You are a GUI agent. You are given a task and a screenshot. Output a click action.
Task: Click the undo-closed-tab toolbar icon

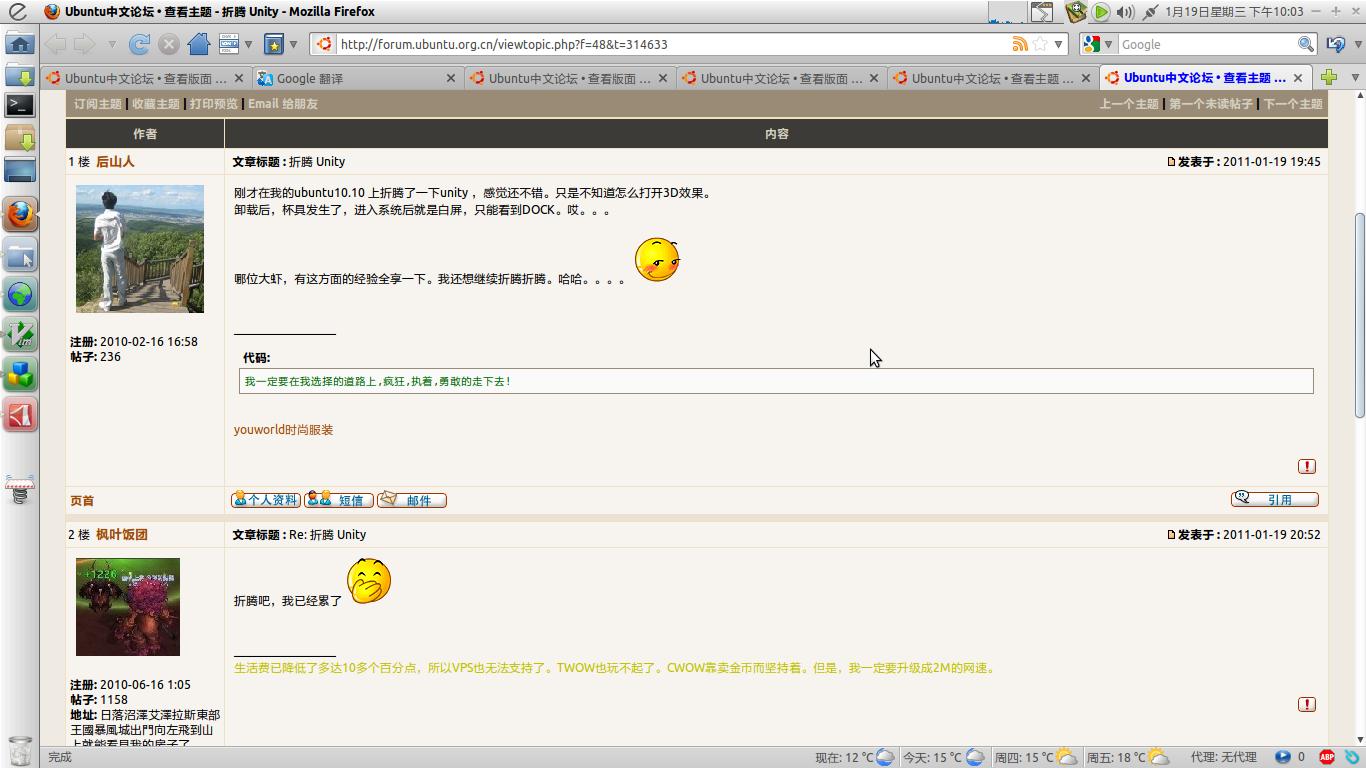(x=1336, y=44)
